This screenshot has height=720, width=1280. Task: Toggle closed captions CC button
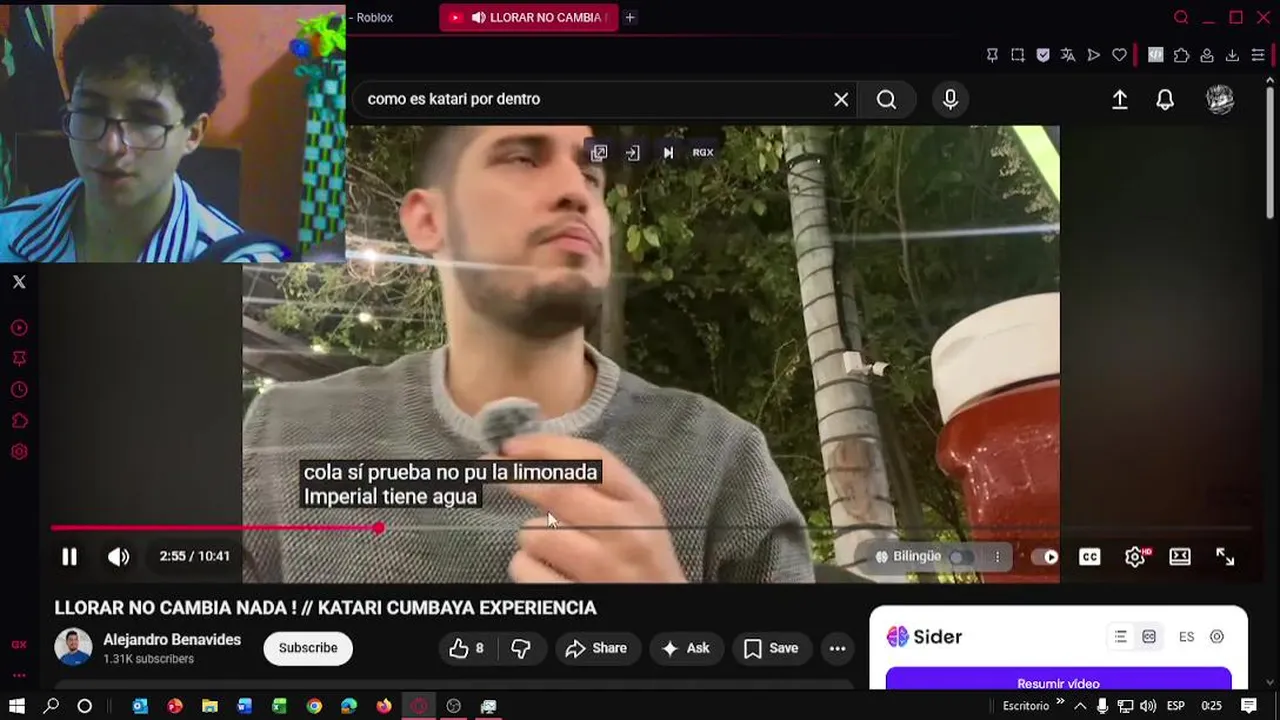coord(1089,557)
